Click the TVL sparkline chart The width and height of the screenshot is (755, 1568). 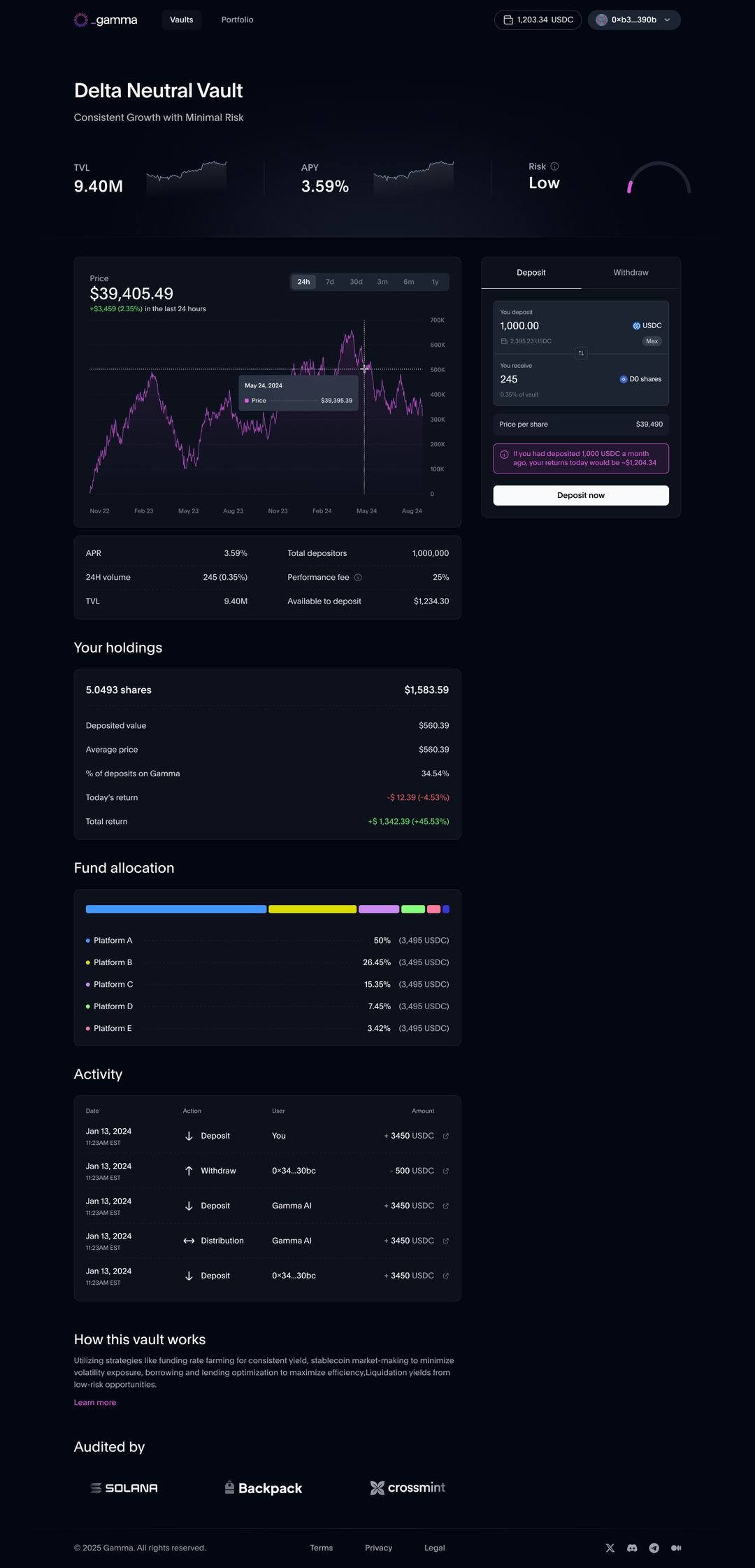click(x=187, y=178)
